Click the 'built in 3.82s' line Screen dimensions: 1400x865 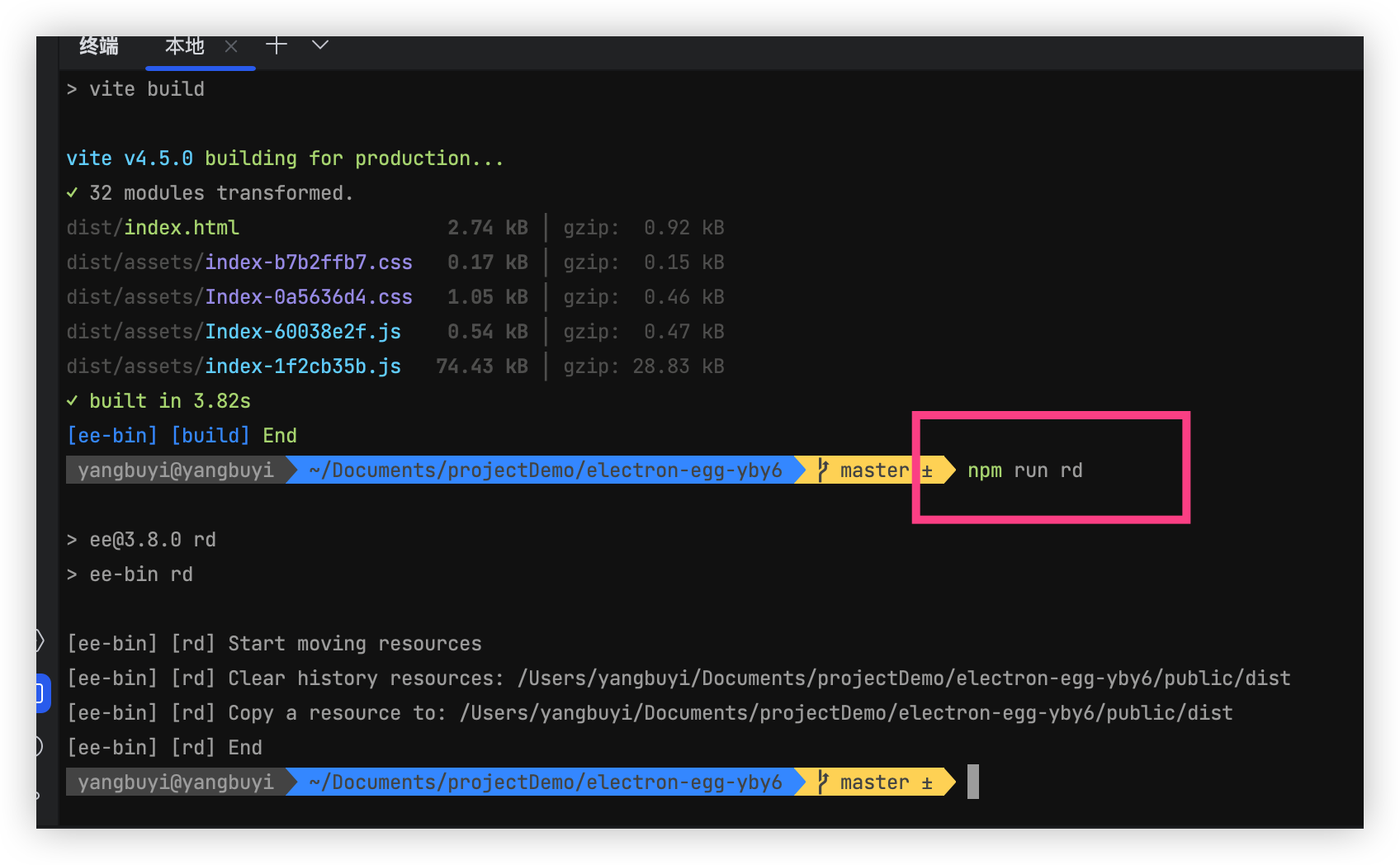[x=158, y=401]
